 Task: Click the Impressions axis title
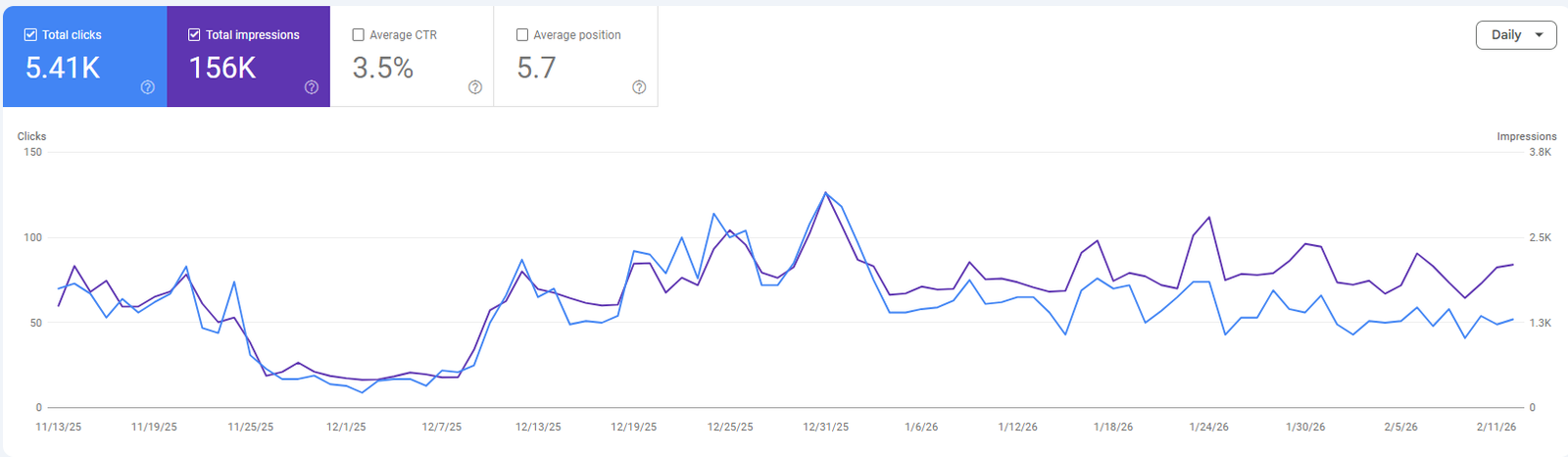1526,136
